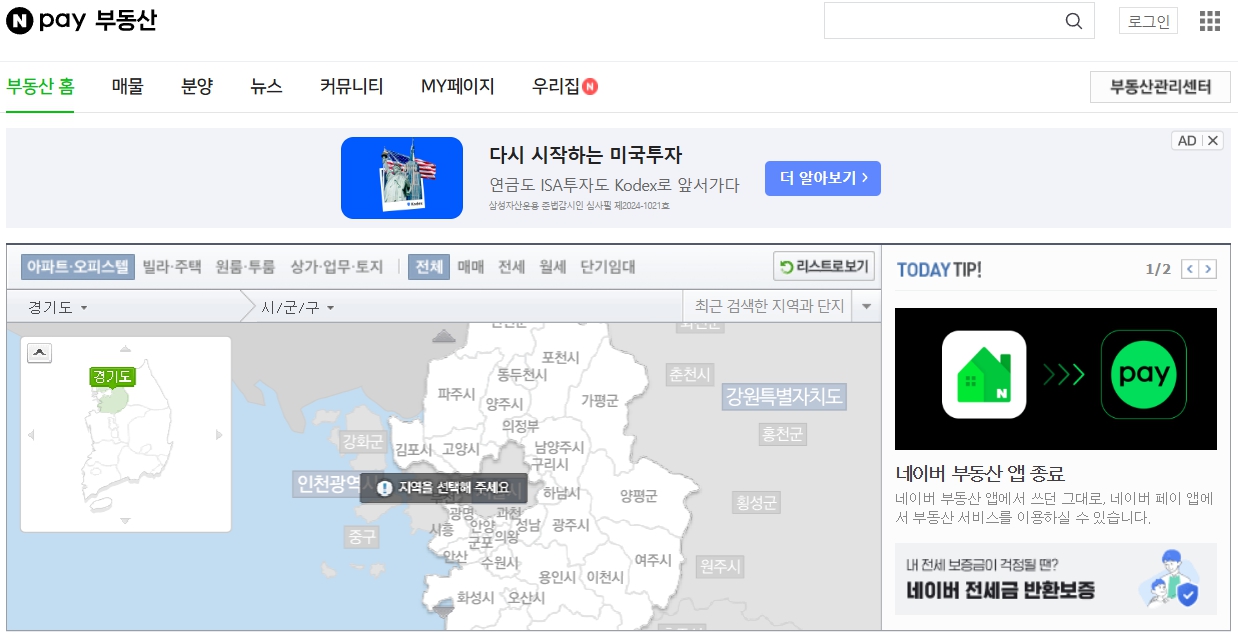
Task: Click 화성시 on the map
Action: (x=475, y=597)
